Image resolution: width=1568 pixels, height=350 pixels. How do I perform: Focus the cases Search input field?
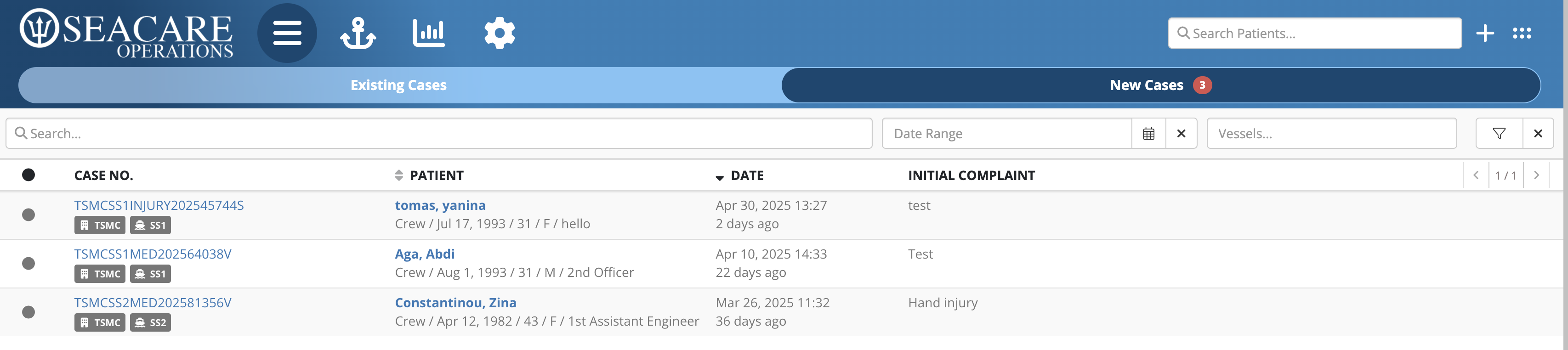tap(439, 133)
